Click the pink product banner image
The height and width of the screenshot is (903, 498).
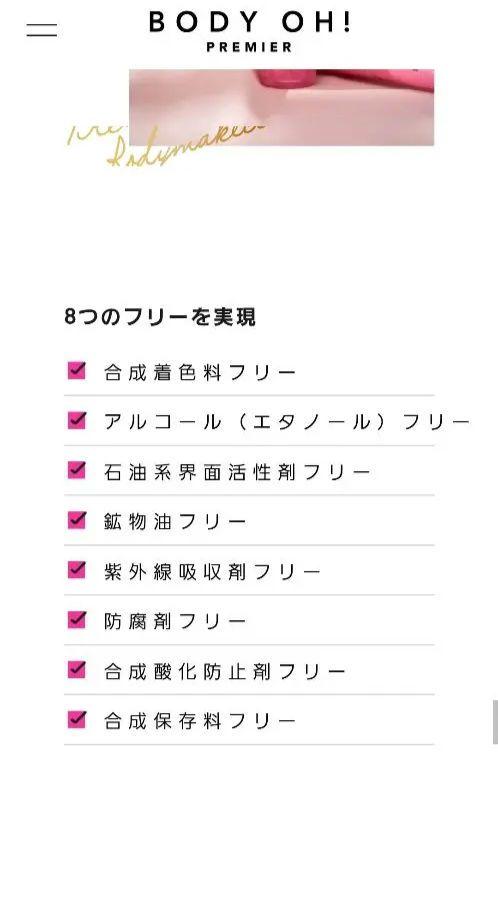coord(282,107)
